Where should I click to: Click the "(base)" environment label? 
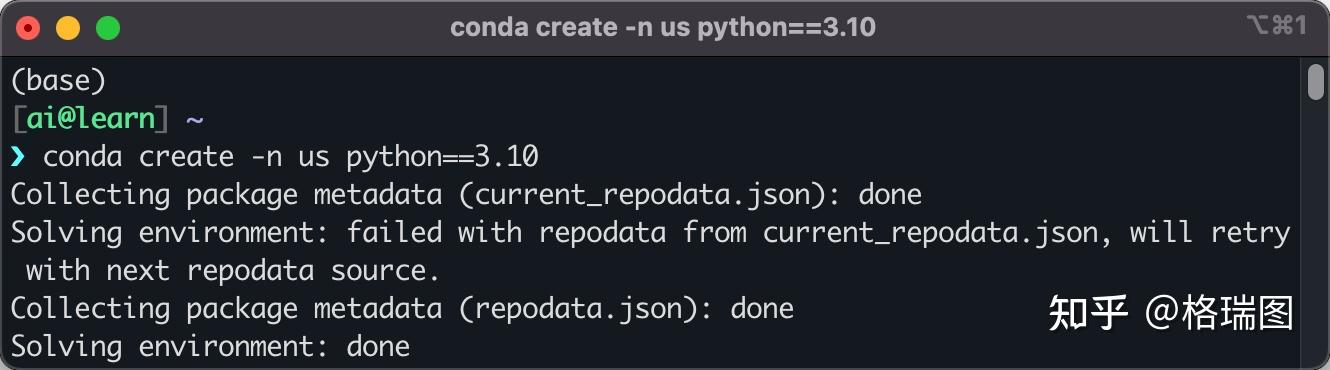tap(58, 81)
